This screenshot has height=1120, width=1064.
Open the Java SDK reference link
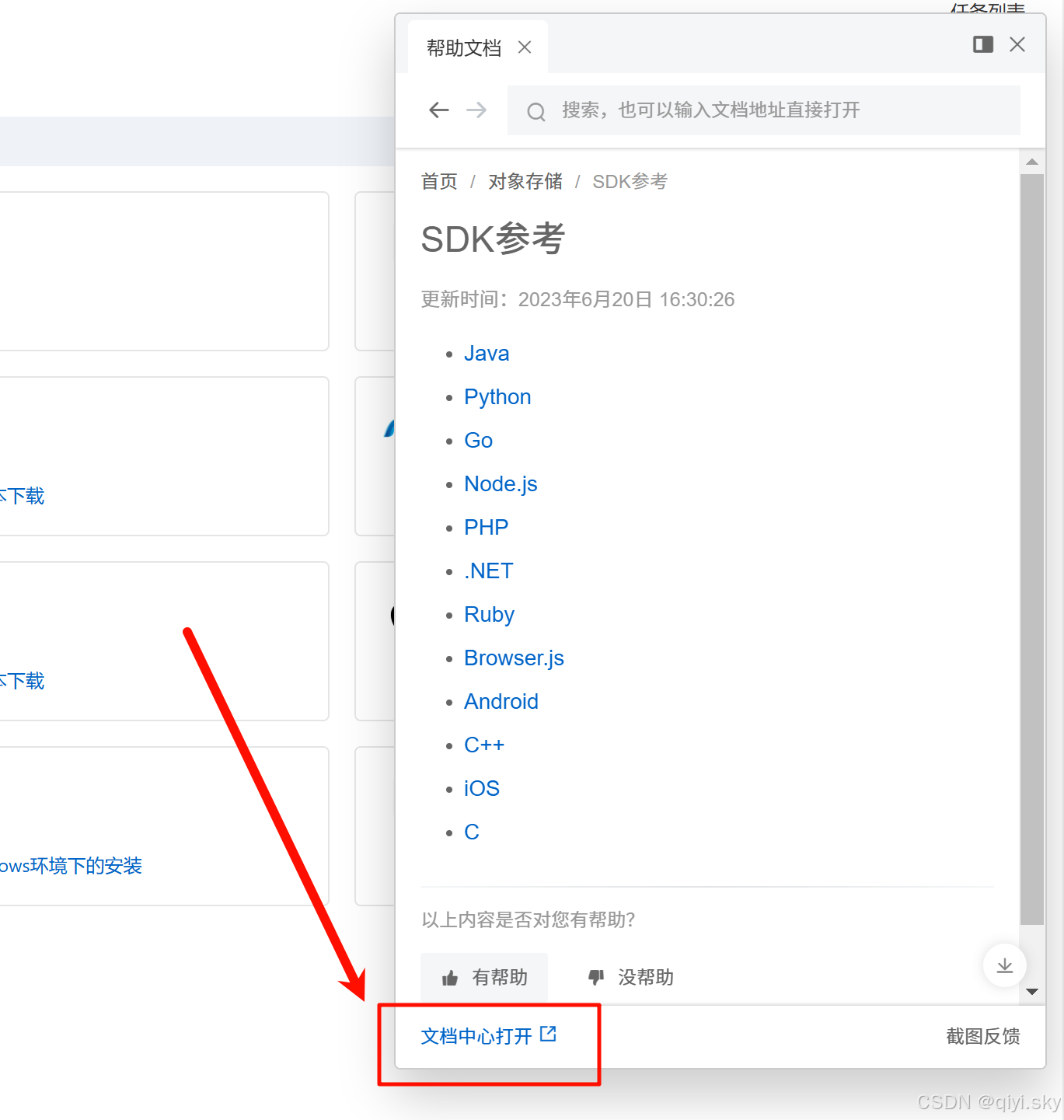point(487,354)
